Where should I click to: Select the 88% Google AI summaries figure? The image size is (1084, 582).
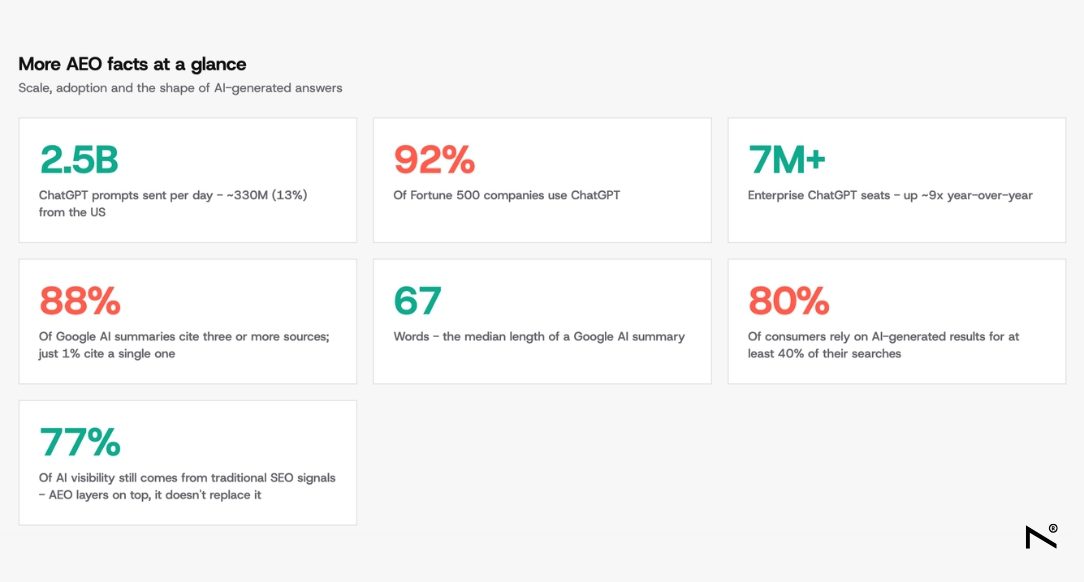pos(80,301)
